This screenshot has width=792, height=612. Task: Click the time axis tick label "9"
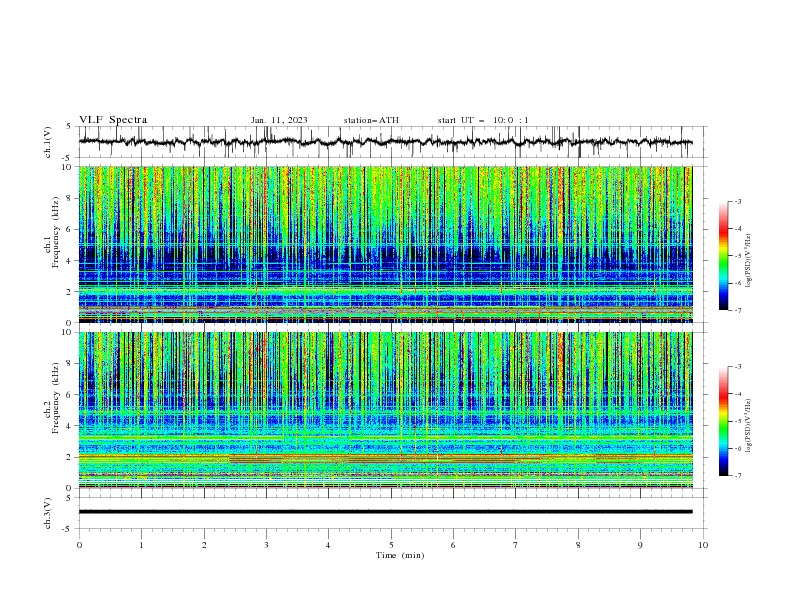tap(640, 545)
